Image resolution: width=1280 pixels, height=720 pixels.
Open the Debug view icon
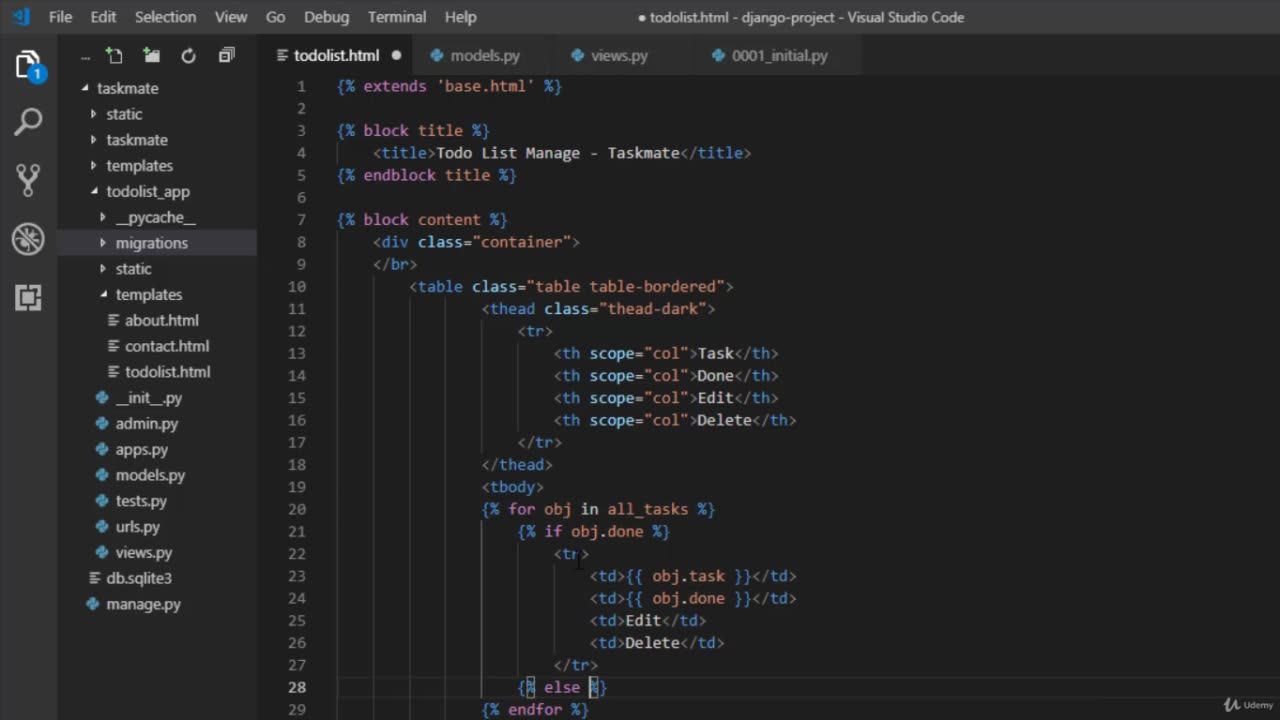[x=28, y=238]
